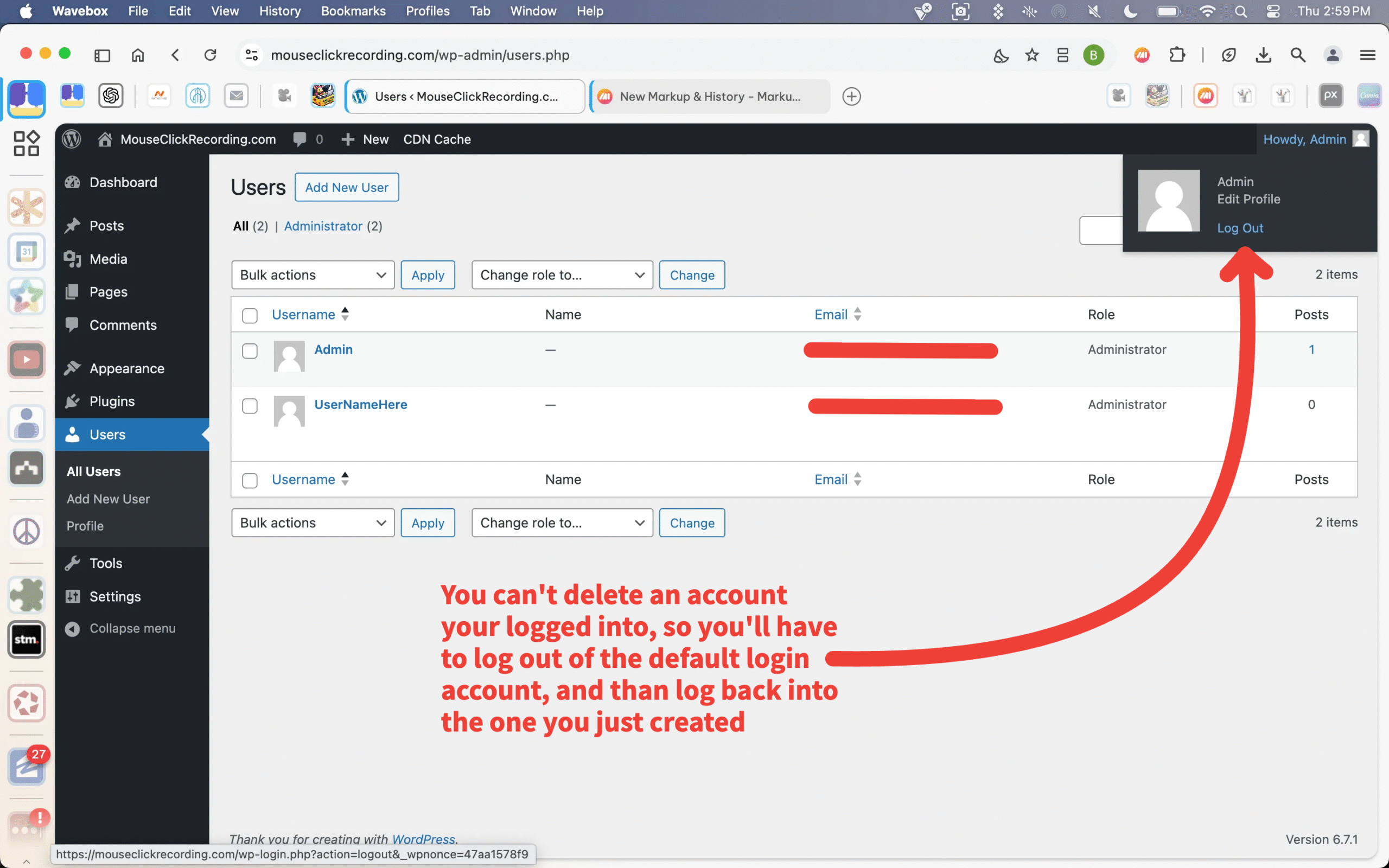This screenshot has width=1389, height=868.
Task: Open new tab with plus icon
Action: [851, 97]
